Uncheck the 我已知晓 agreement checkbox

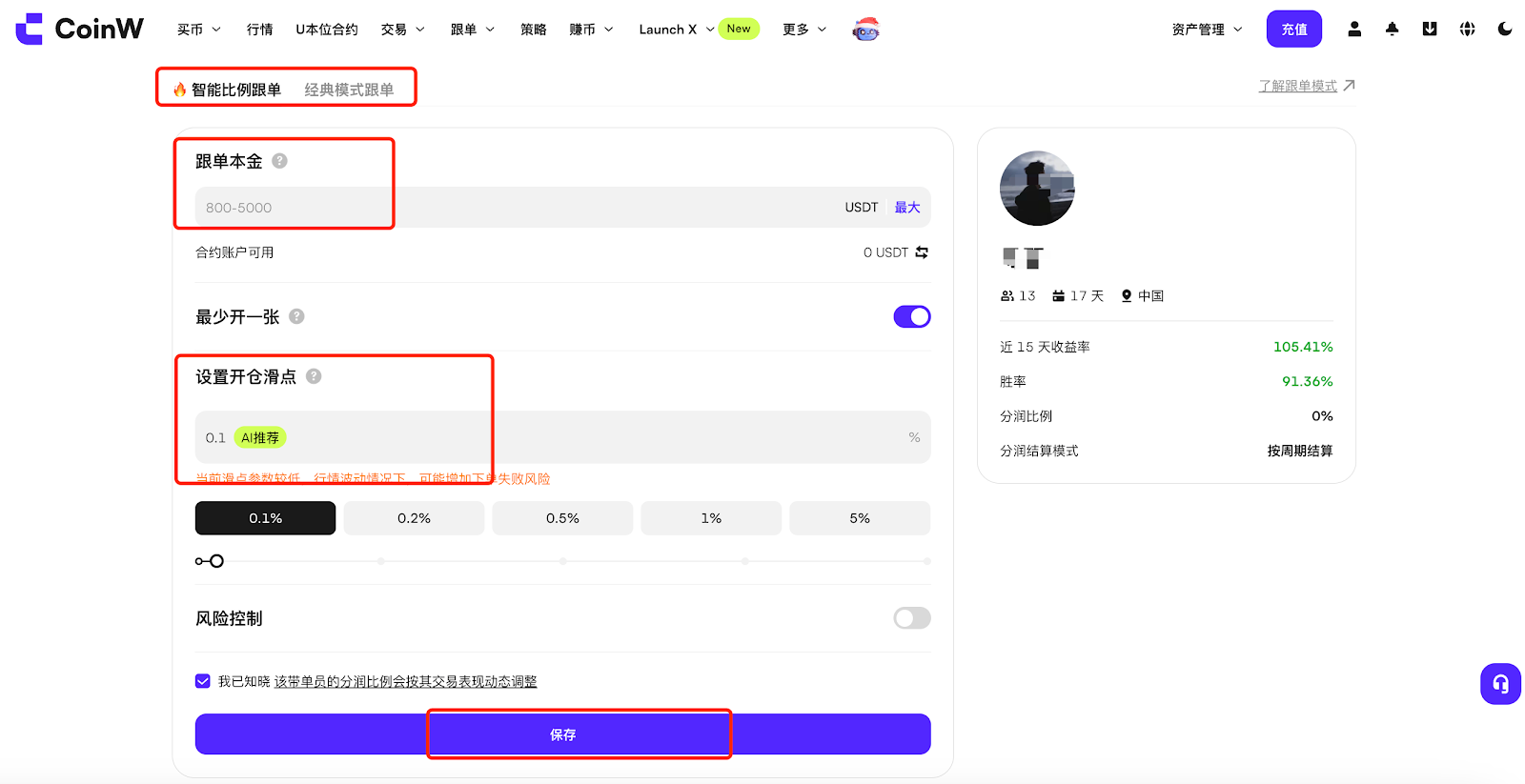[x=203, y=681]
